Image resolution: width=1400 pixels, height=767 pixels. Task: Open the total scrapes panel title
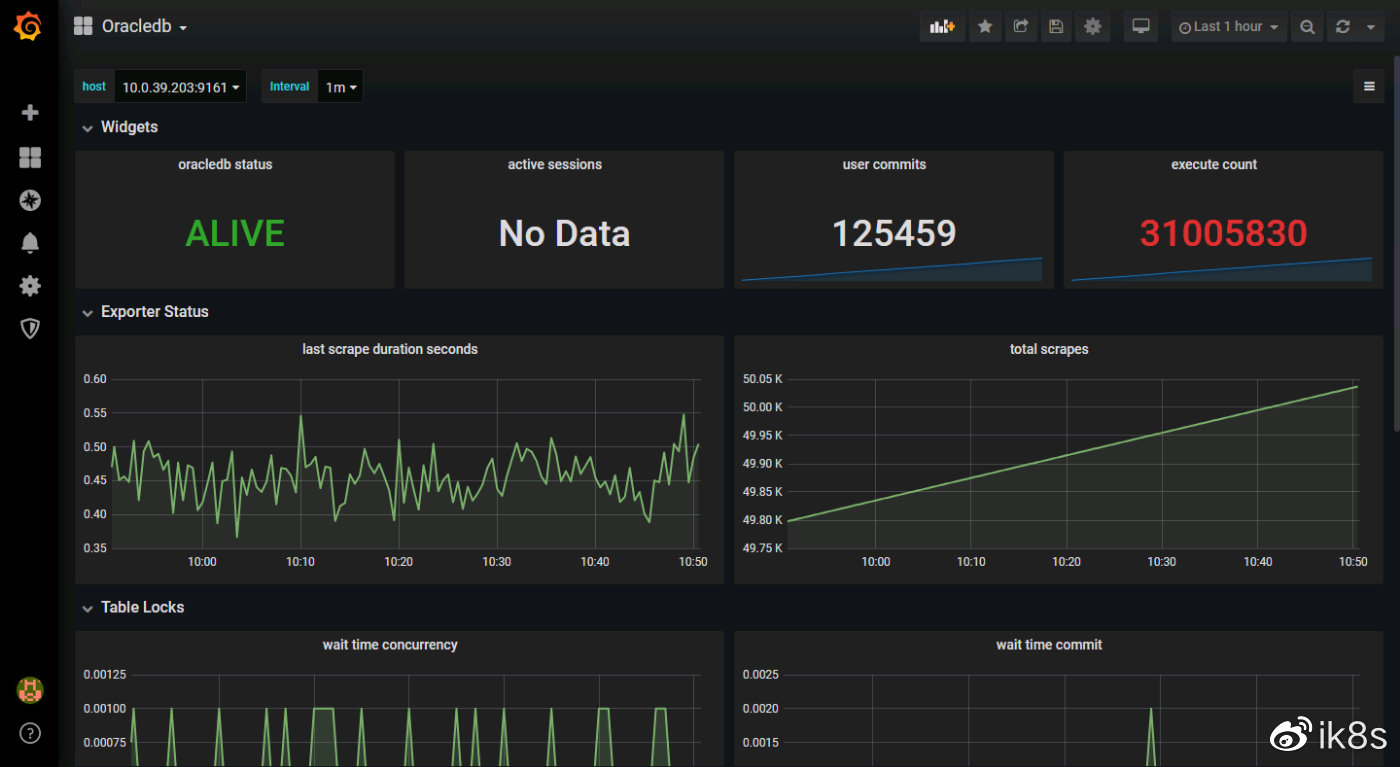click(1049, 349)
